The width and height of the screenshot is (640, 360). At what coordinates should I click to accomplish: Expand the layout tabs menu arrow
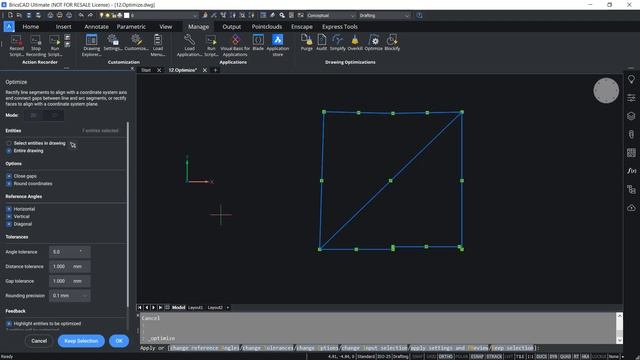tap(228, 308)
